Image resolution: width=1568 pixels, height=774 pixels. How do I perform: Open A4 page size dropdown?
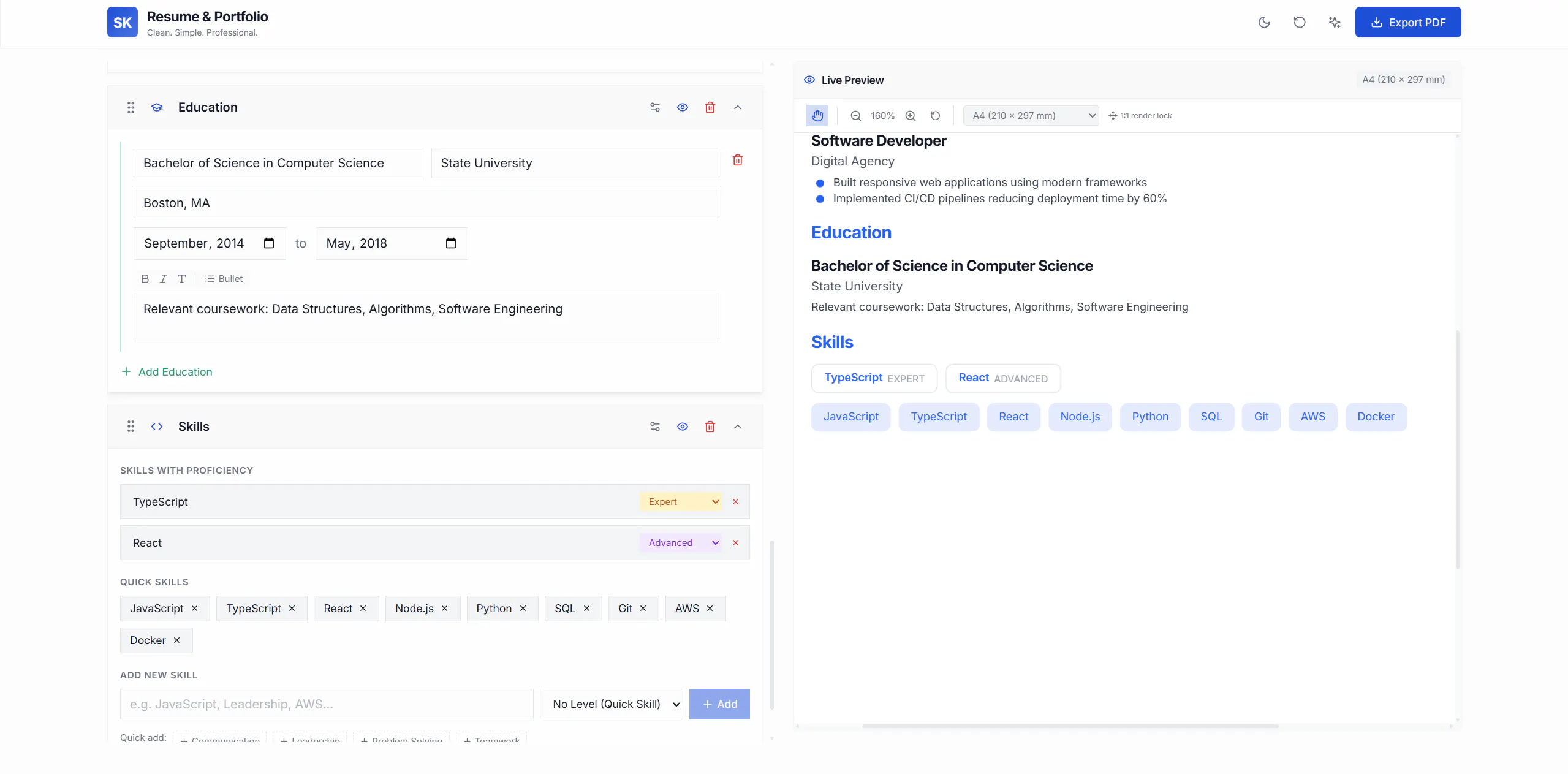pos(1031,116)
